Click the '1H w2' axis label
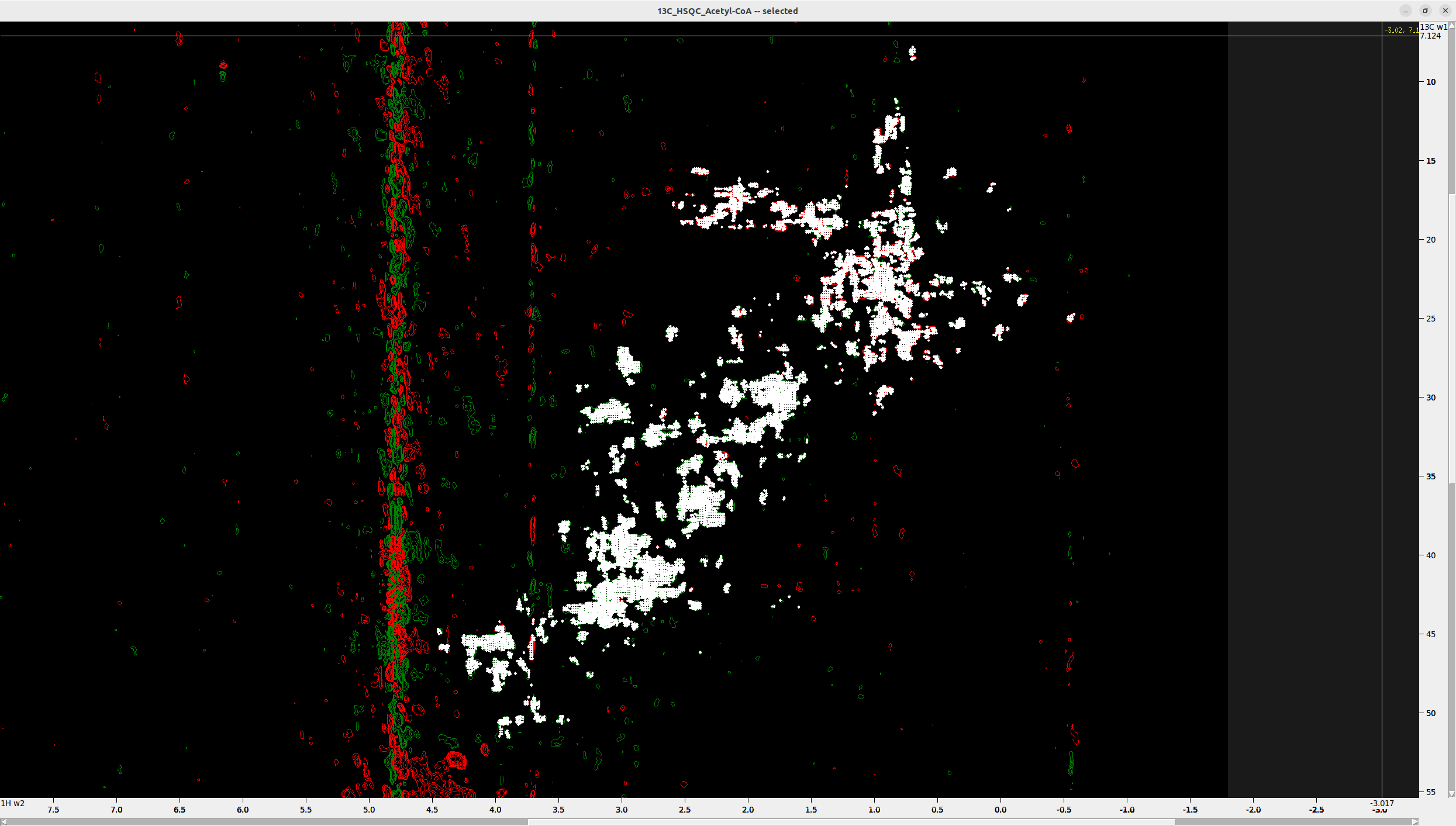 click(13, 804)
